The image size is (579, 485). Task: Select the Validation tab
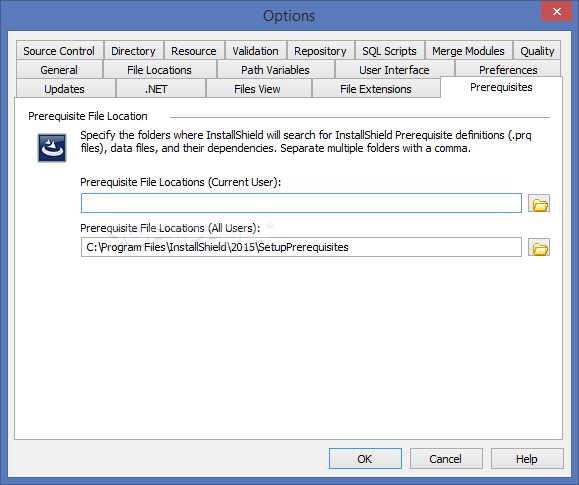pyautogui.click(x=256, y=51)
